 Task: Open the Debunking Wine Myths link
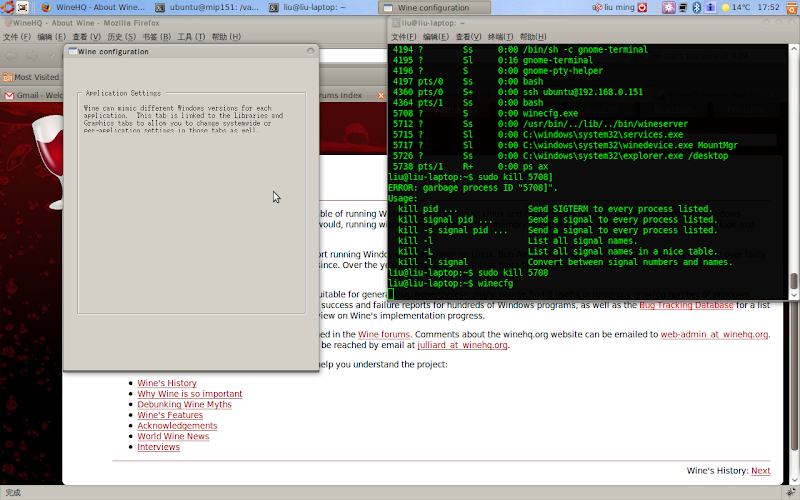pyautogui.click(x=184, y=405)
